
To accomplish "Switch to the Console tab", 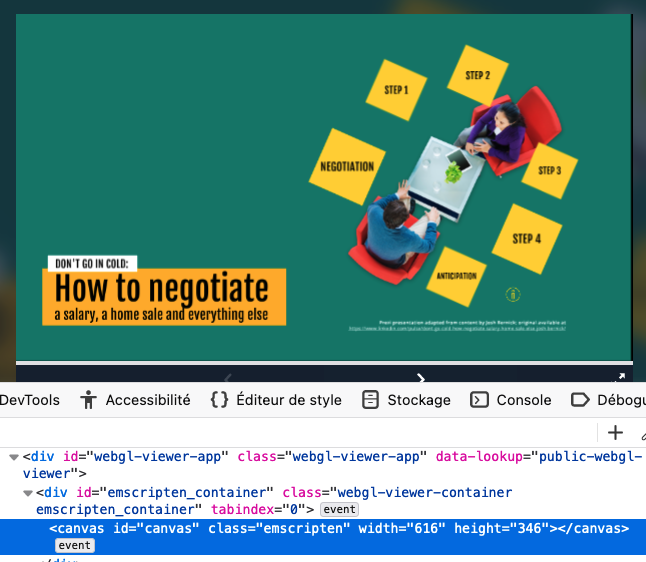I will (511, 400).
